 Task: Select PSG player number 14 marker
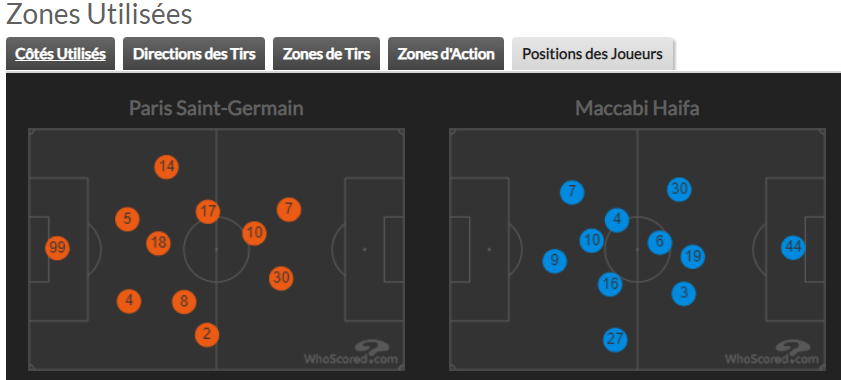point(167,166)
